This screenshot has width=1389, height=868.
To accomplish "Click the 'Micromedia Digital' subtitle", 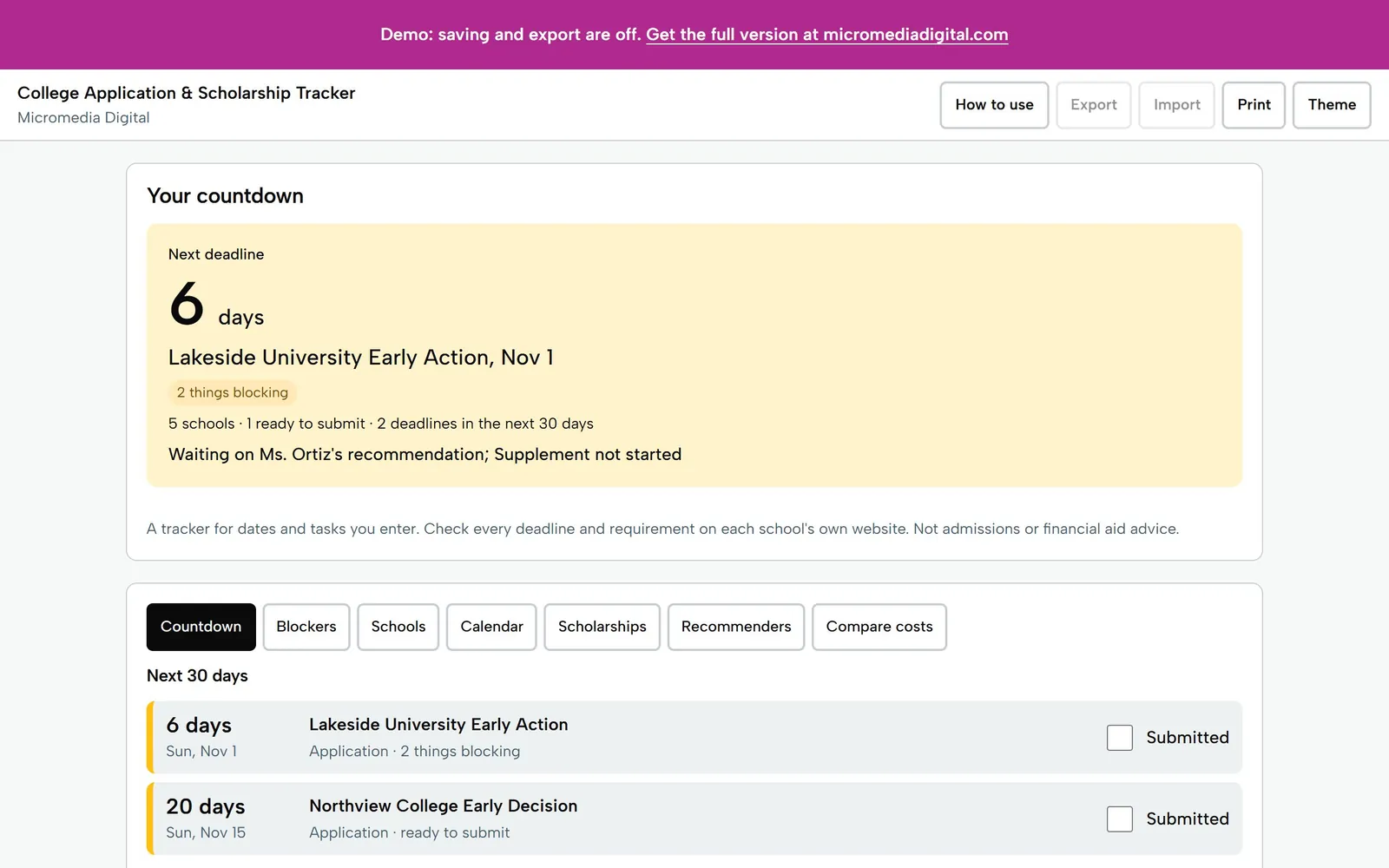I will click(83, 118).
